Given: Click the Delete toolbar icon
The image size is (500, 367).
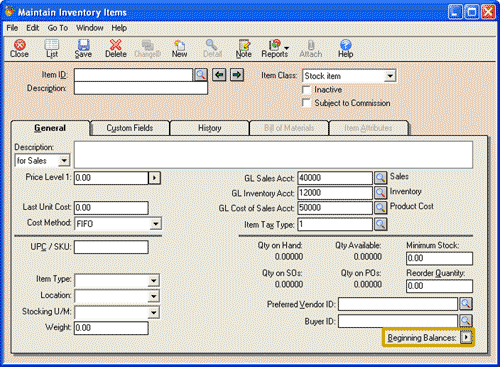Looking at the screenshot, I should tap(116, 49).
